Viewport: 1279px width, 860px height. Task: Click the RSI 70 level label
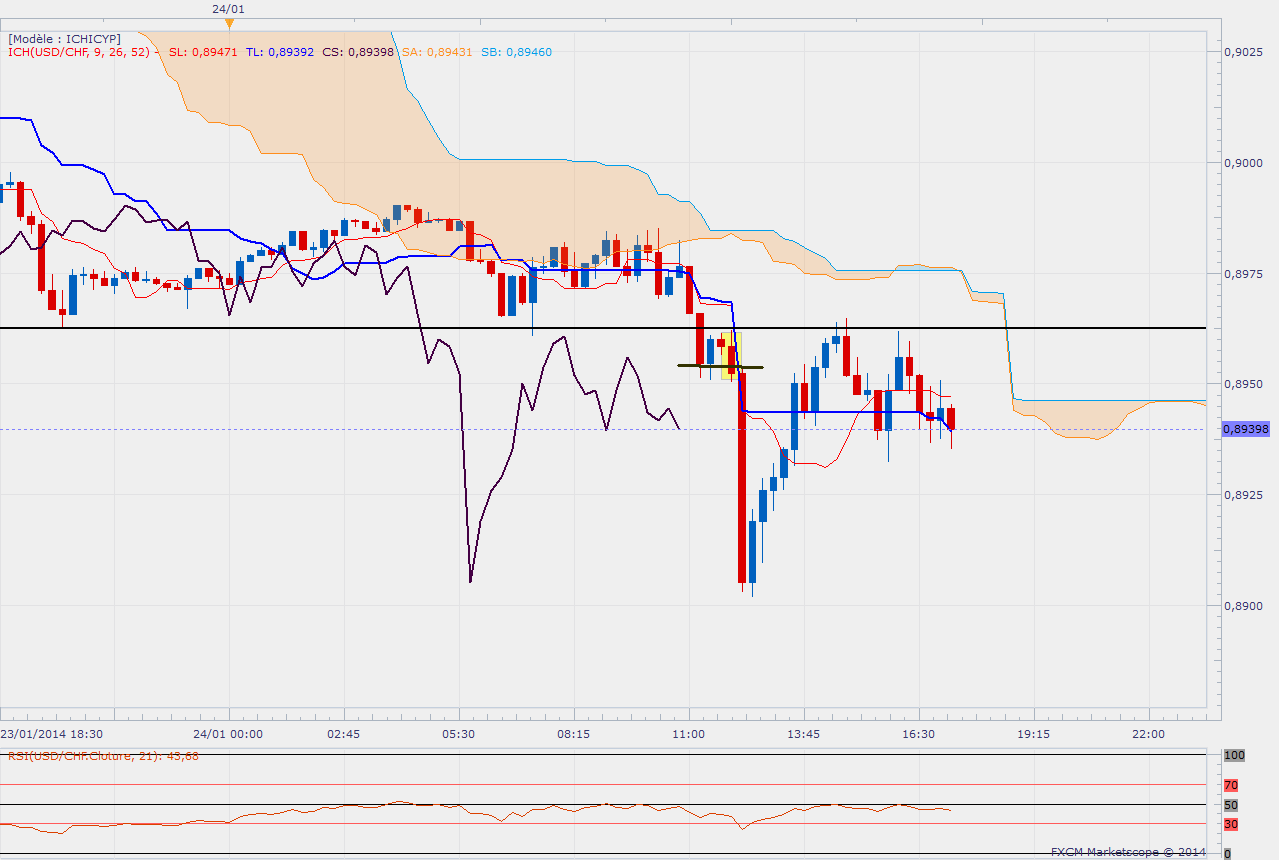tap(1232, 786)
